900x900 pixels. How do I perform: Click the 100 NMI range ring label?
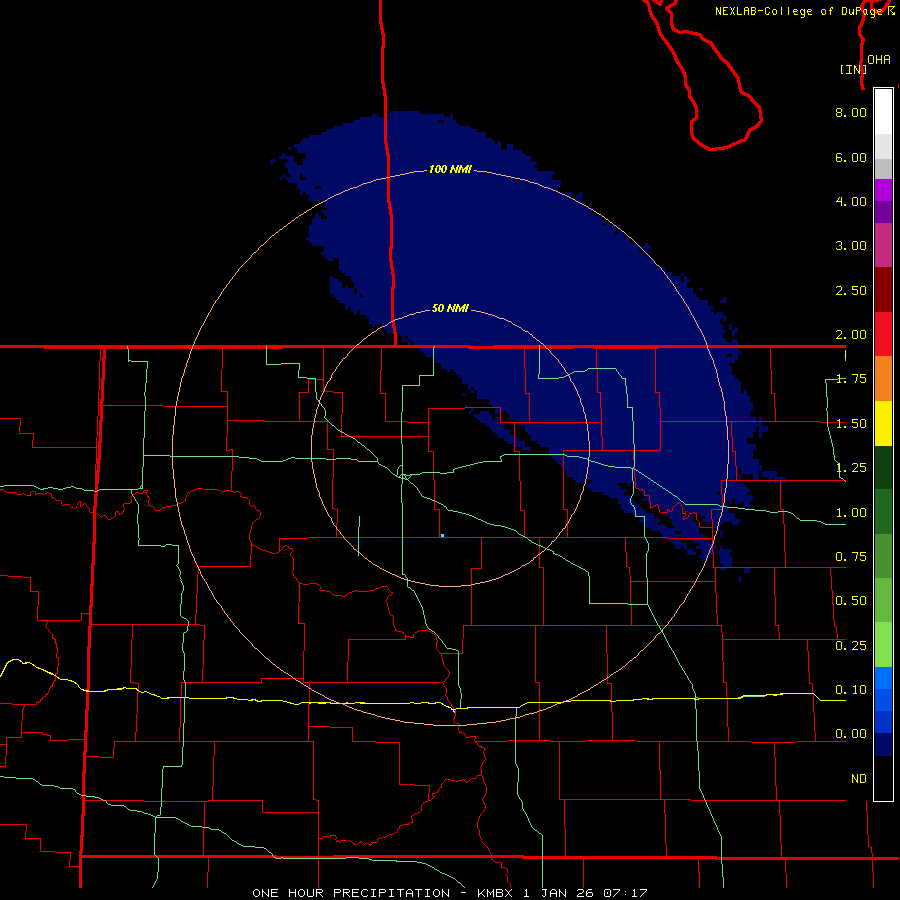[x=450, y=169]
